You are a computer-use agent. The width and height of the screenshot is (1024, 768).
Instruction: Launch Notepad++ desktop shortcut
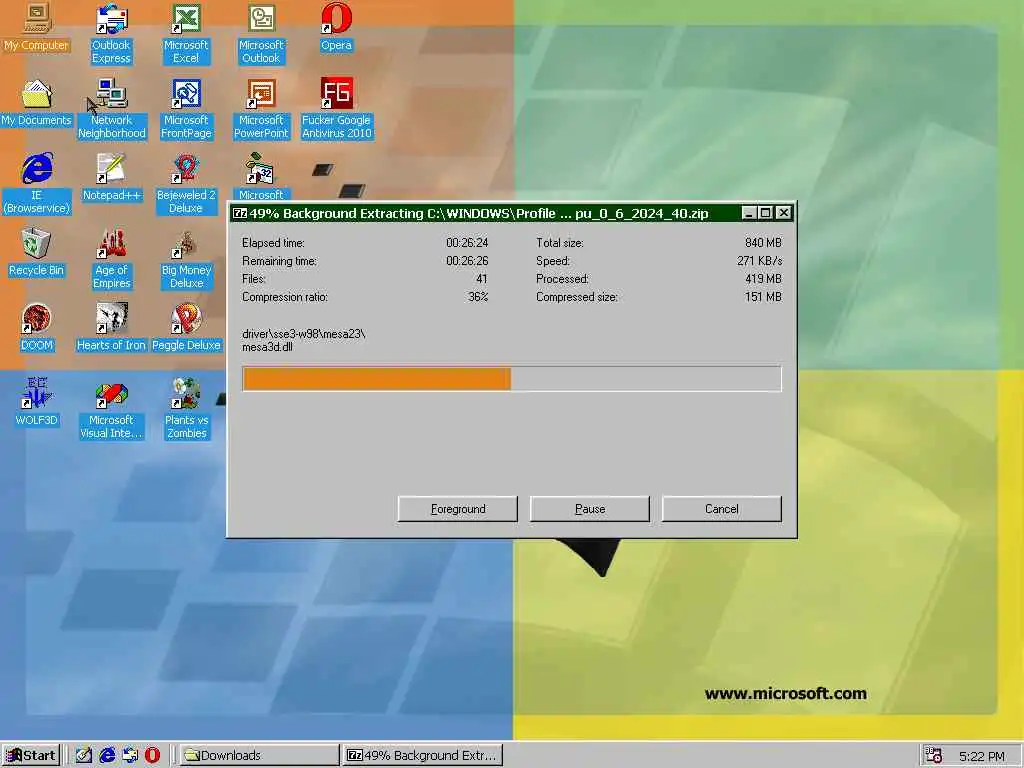click(x=112, y=177)
